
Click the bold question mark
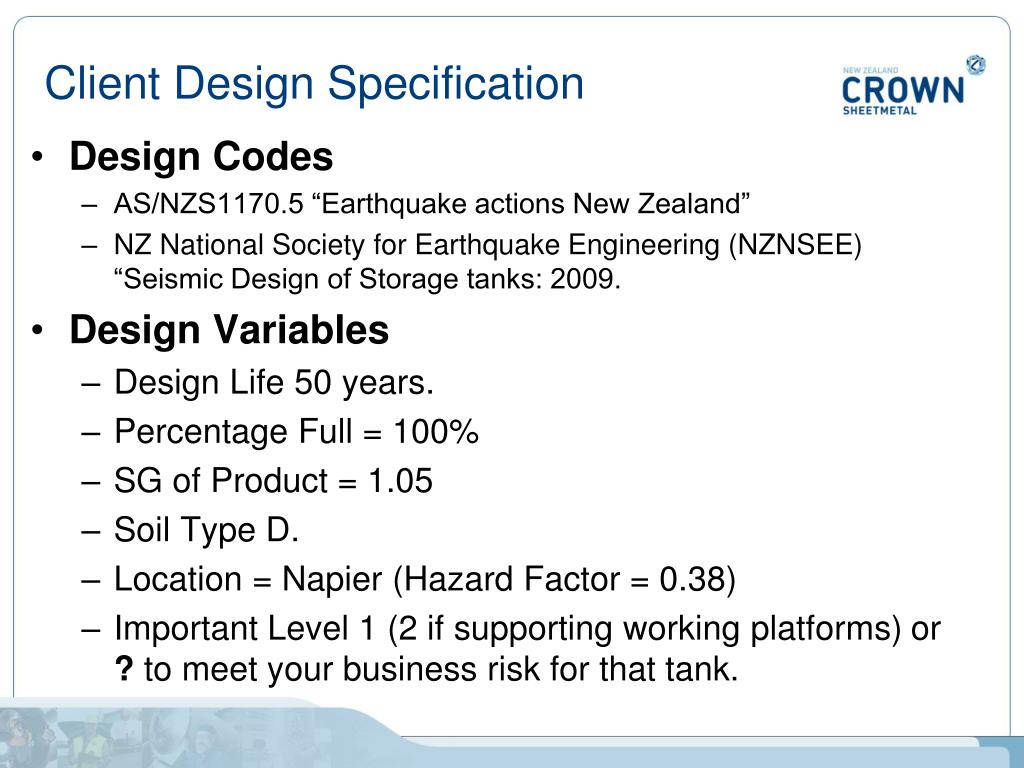[x=123, y=669]
